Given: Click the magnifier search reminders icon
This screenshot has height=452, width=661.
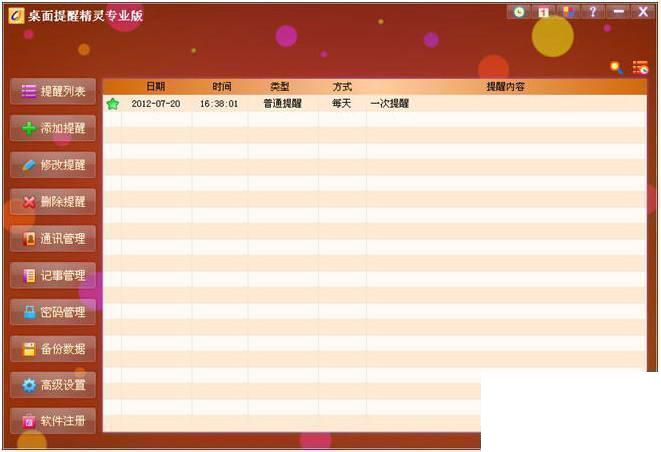Looking at the screenshot, I should (616, 67).
